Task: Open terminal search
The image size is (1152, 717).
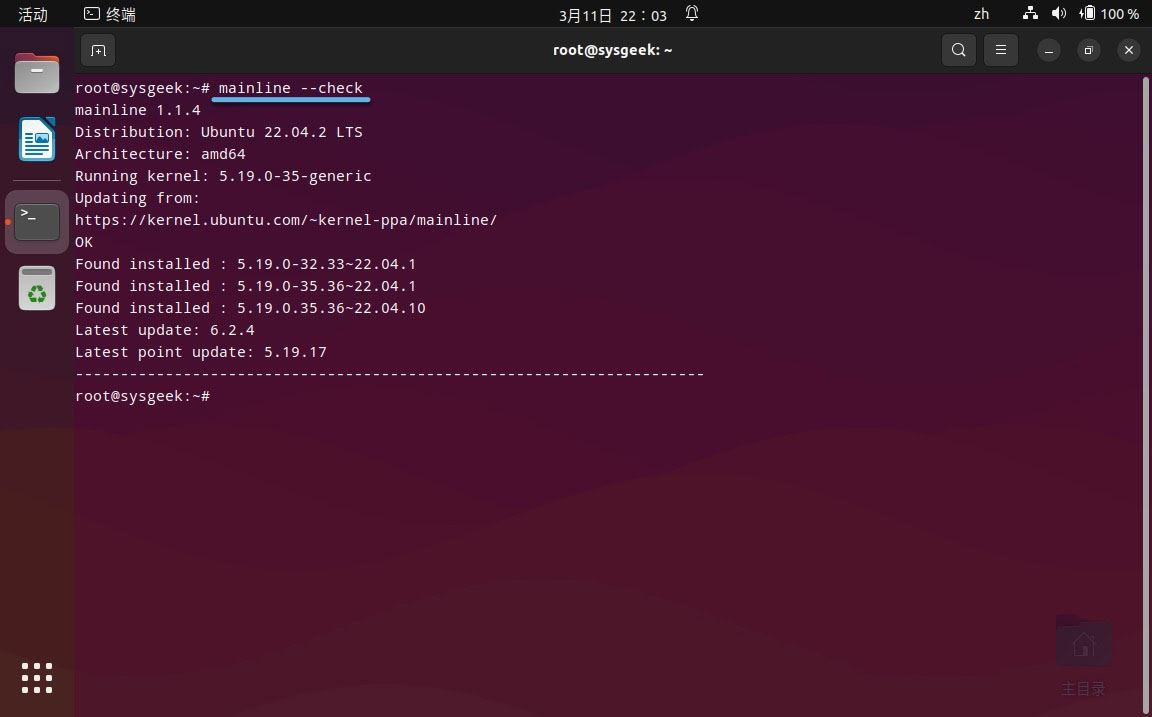Action: pyautogui.click(x=958, y=50)
